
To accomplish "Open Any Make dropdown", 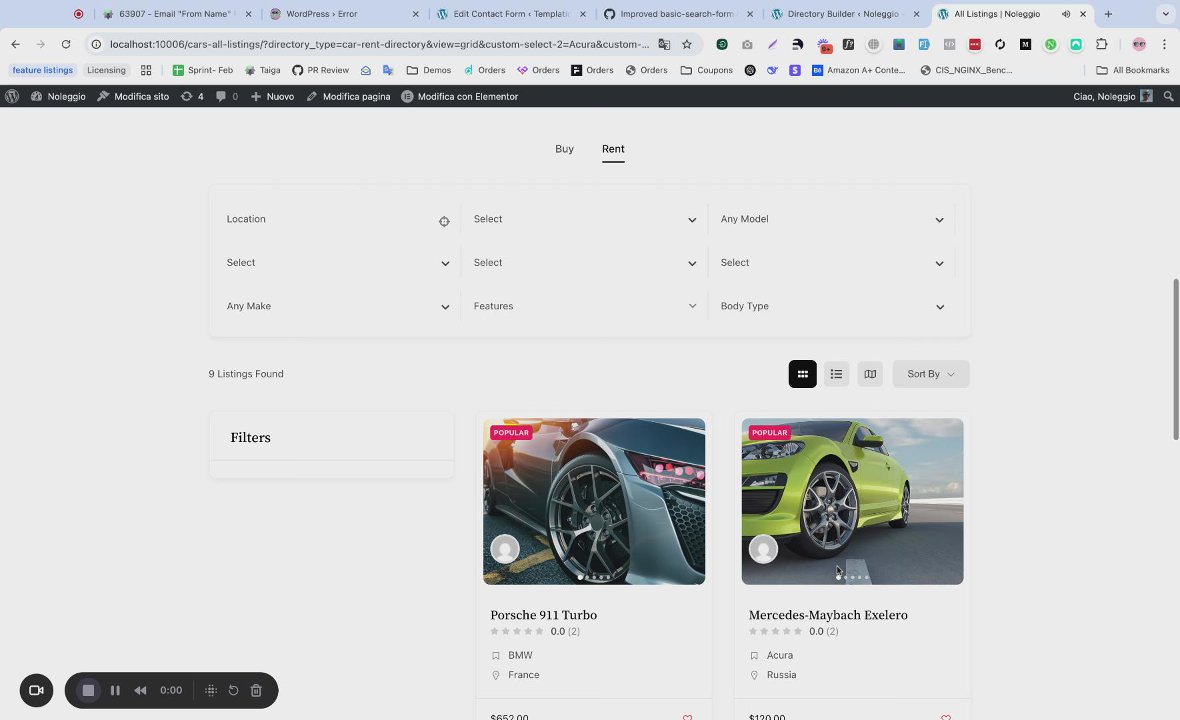I will point(337,306).
